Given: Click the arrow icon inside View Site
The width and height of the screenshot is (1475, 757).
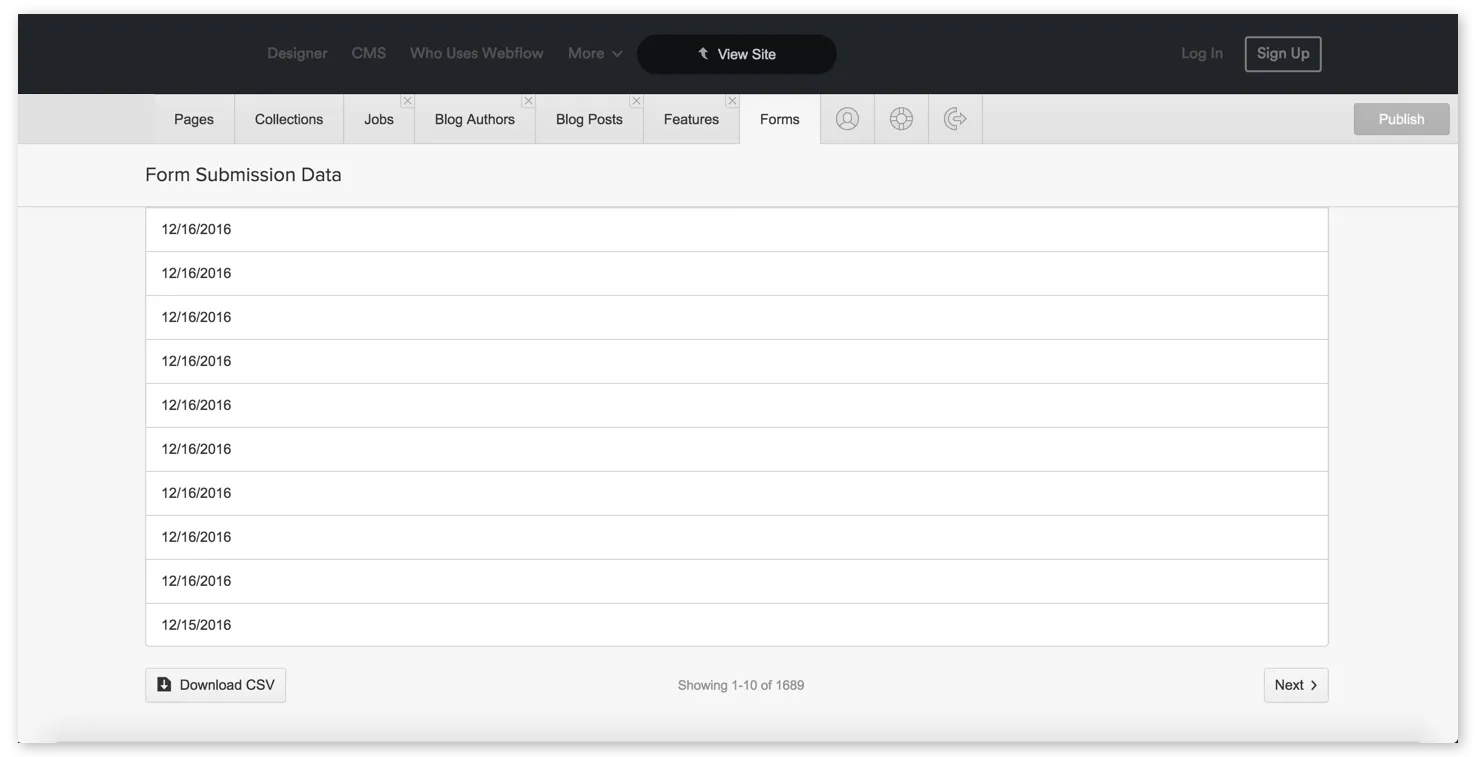Looking at the screenshot, I should tap(703, 53).
